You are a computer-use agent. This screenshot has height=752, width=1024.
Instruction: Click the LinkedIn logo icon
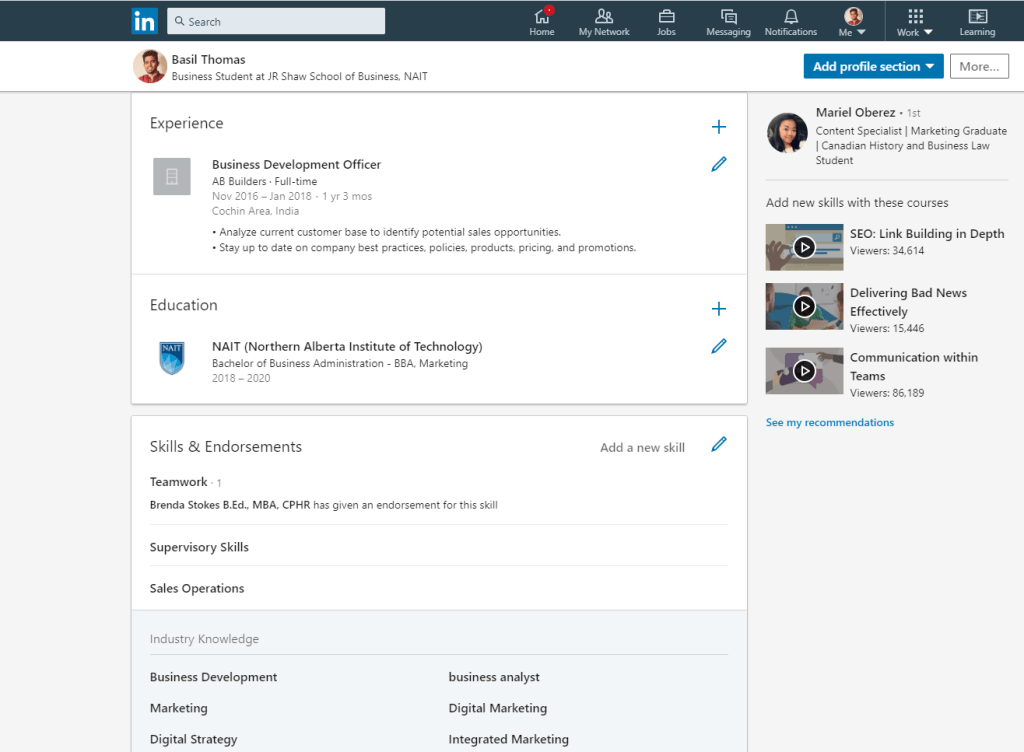[x=144, y=20]
